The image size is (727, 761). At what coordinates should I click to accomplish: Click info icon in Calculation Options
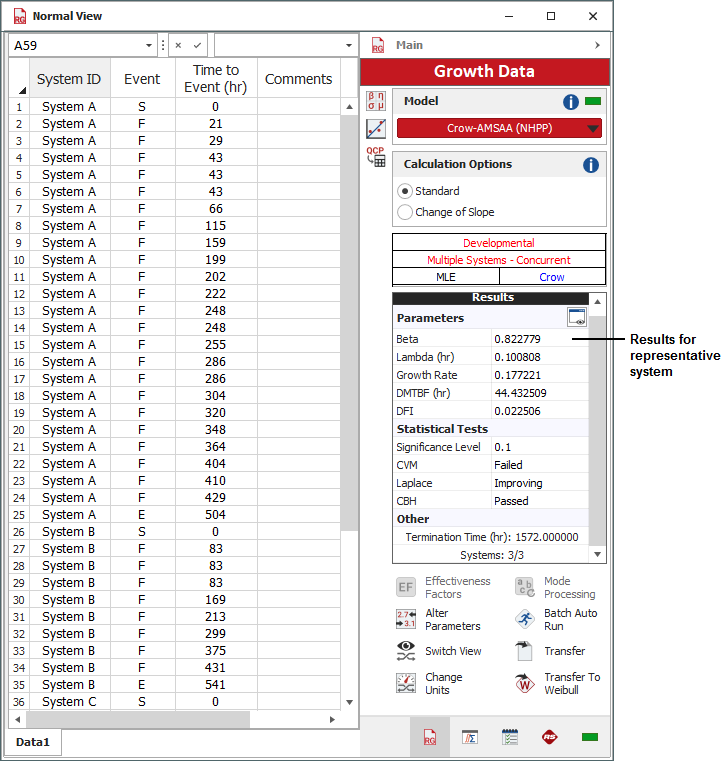pyautogui.click(x=590, y=165)
